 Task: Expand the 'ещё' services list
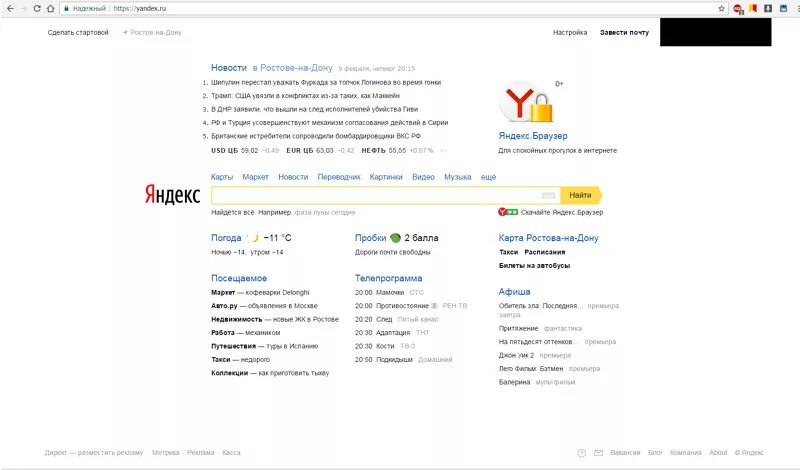(488, 177)
